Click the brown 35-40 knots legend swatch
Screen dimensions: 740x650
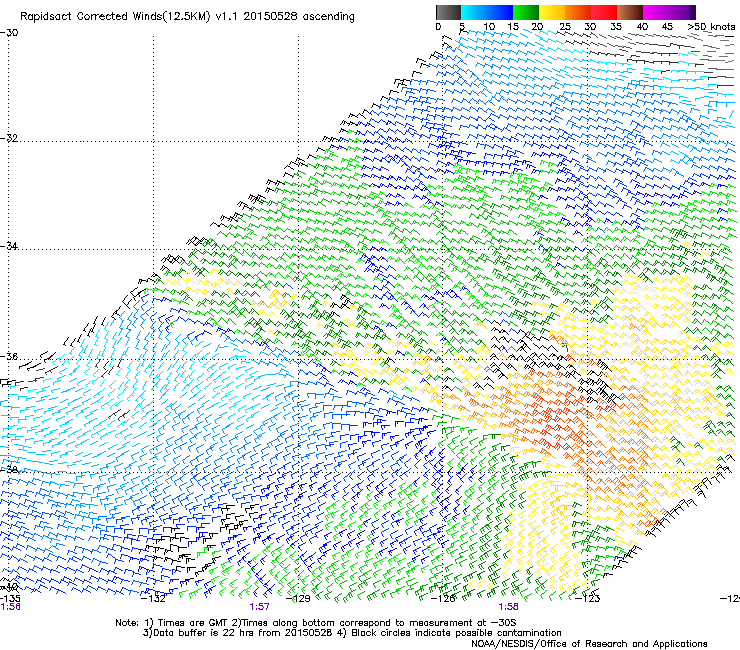coord(630,12)
